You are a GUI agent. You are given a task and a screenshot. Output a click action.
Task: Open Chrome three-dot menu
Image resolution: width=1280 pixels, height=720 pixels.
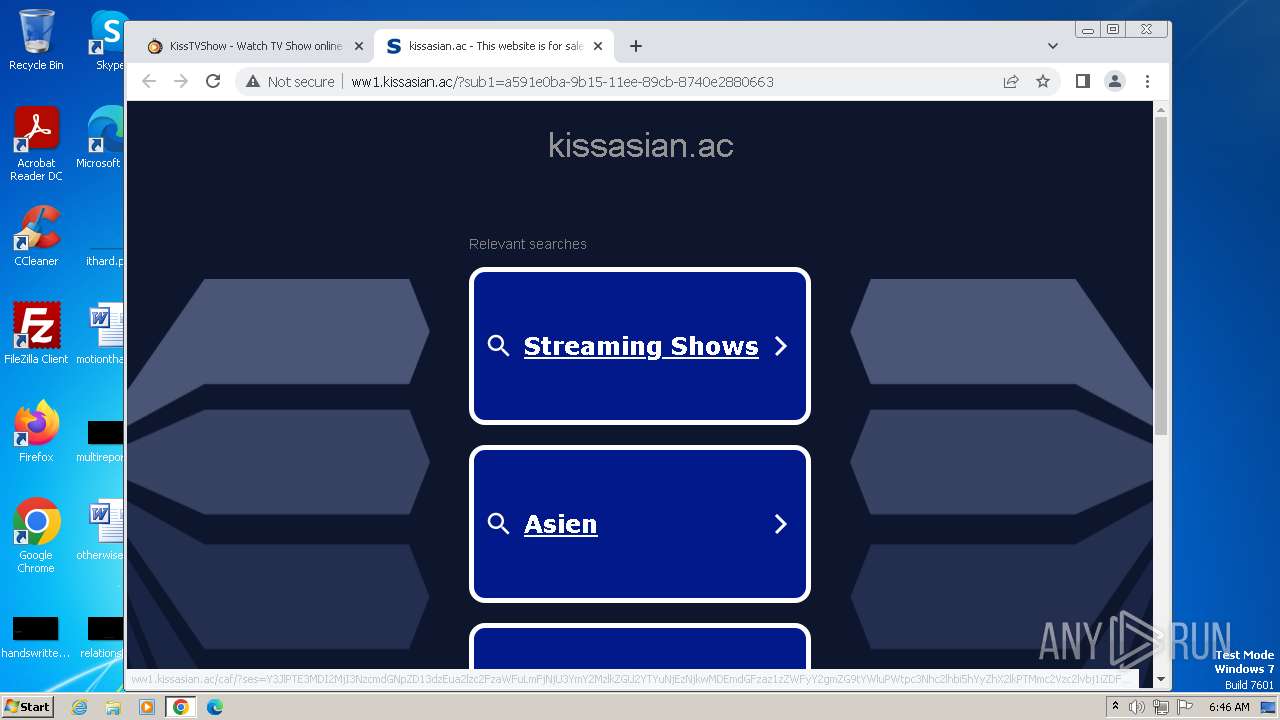pyautogui.click(x=1147, y=81)
